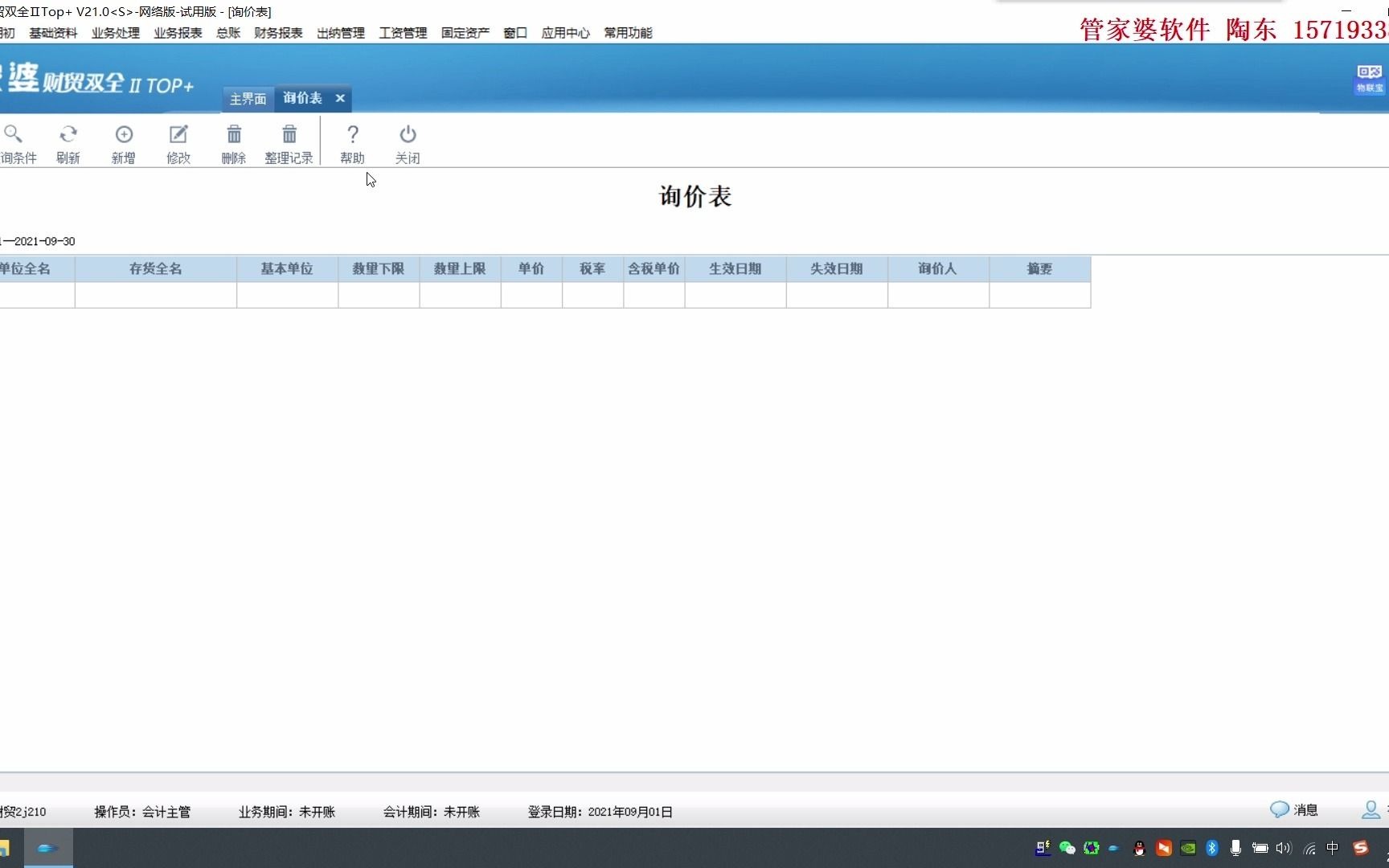The width and height of the screenshot is (1389, 868).
Task: Click the microphone tray icon
Action: coord(1236,848)
